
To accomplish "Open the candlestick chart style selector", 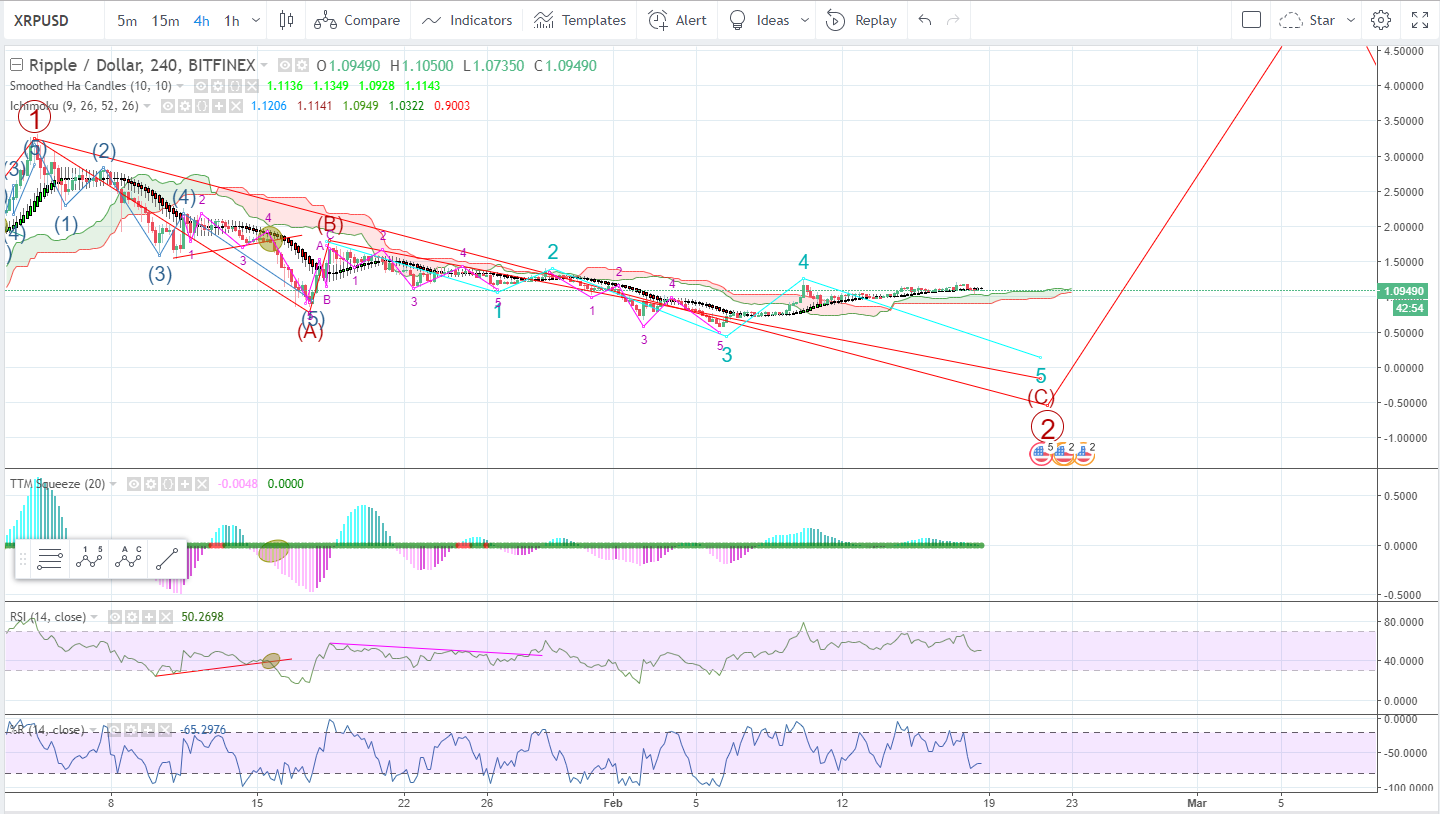I will coord(286,20).
